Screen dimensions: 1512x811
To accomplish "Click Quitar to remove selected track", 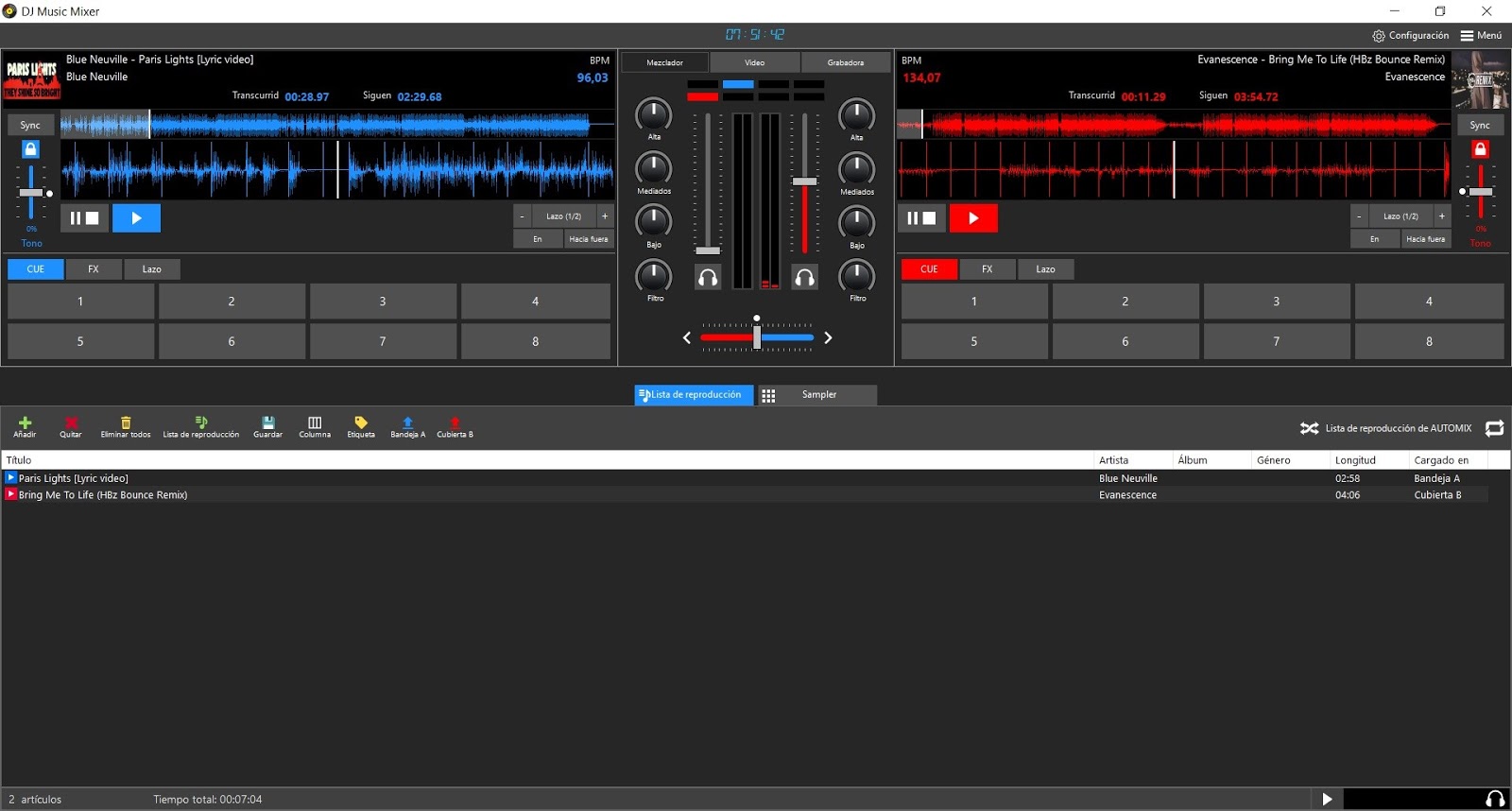I will pyautogui.click(x=71, y=427).
